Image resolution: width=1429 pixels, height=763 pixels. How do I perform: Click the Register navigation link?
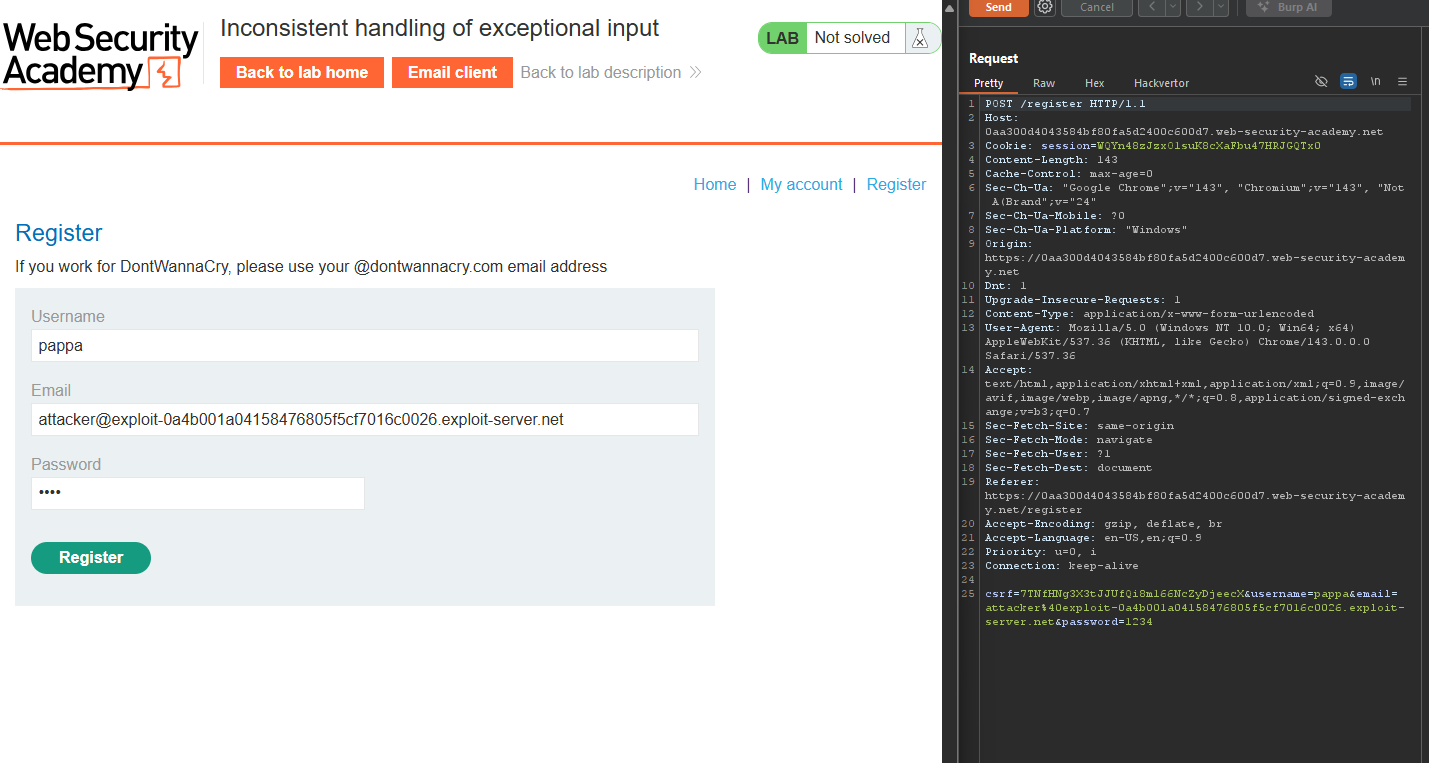(x=896, y=185)
